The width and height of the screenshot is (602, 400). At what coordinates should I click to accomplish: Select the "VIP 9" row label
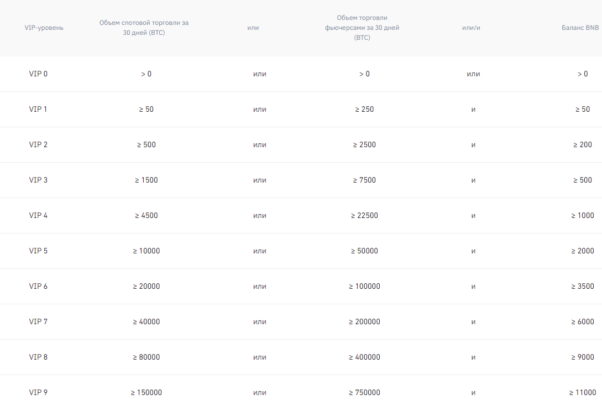(x=38, y=392)
